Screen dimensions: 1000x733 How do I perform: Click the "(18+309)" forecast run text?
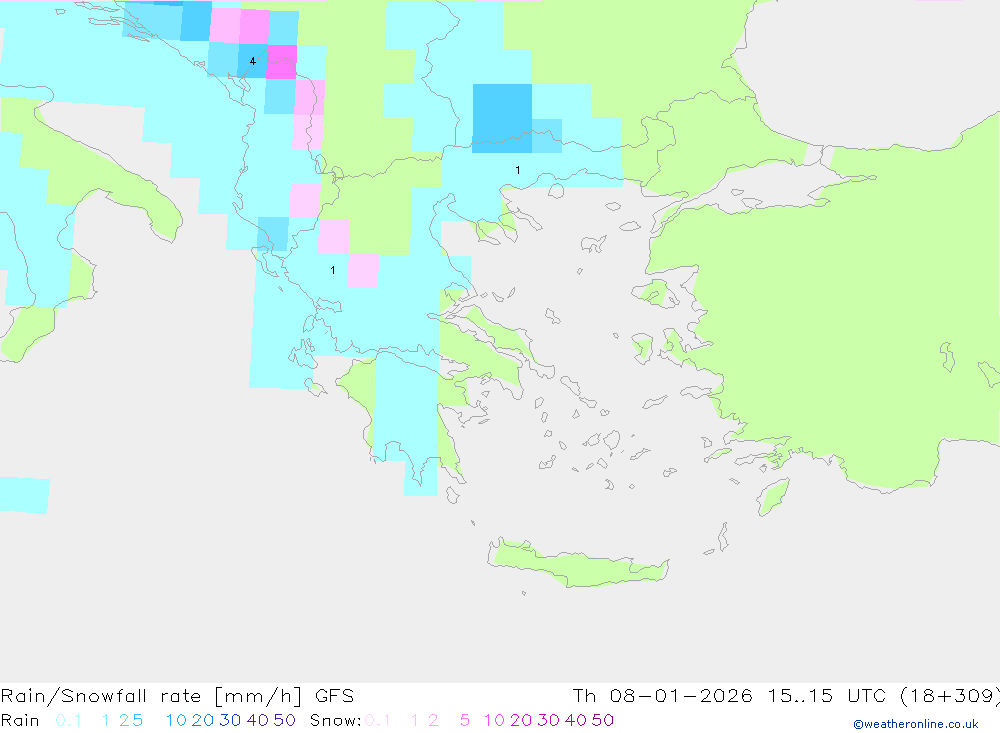click(950, 695)
